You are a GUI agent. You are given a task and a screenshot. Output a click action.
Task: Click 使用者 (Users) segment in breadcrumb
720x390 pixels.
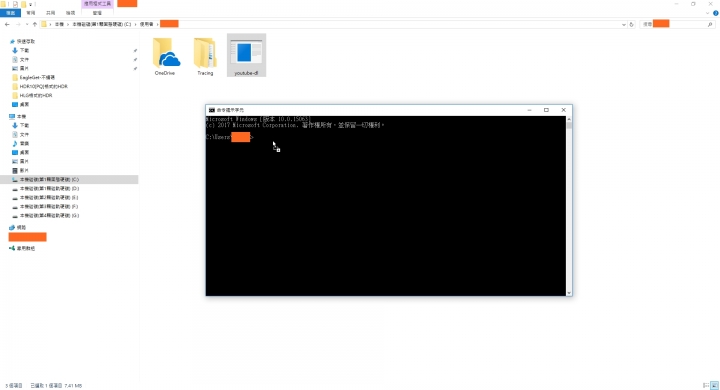pyautogui.click(x=146, y=24)
